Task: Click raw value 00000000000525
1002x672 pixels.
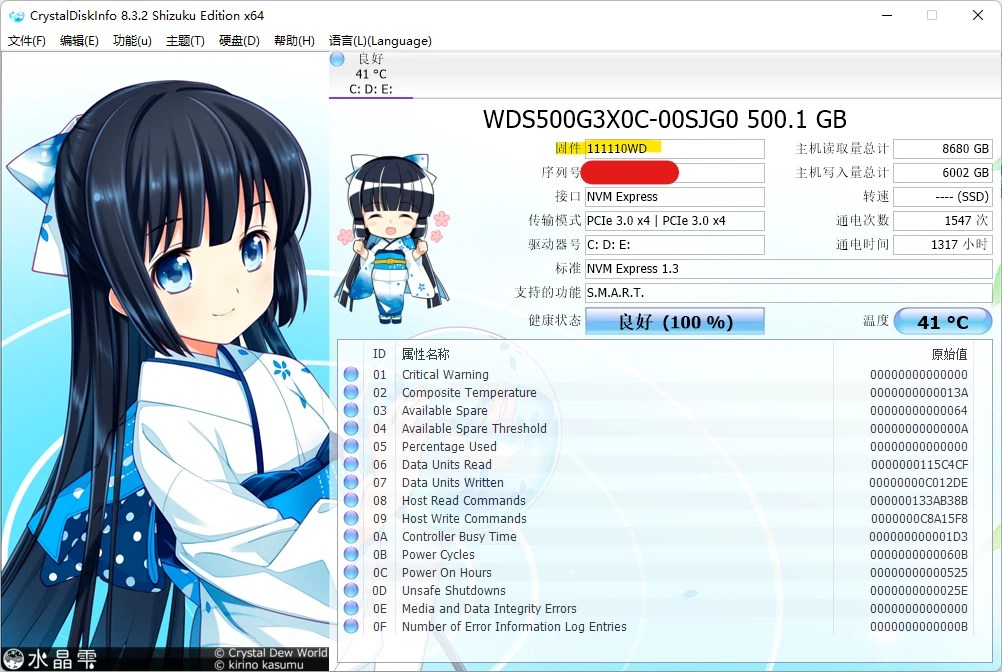Action: [x=919, y=572]
